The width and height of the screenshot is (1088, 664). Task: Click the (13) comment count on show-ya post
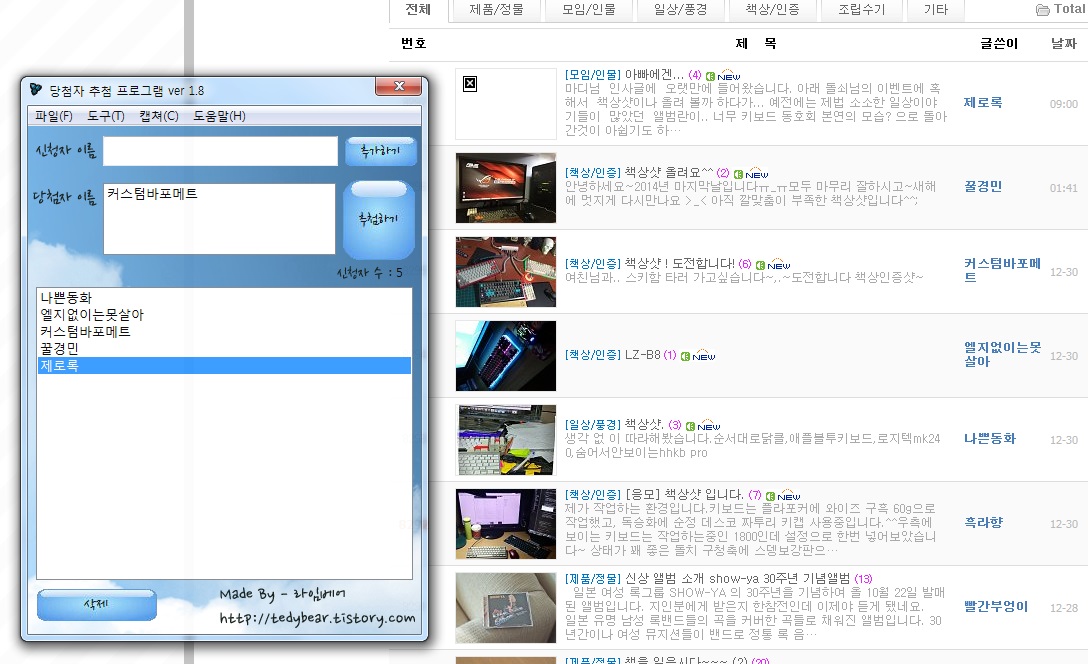(x=863, y=579)
